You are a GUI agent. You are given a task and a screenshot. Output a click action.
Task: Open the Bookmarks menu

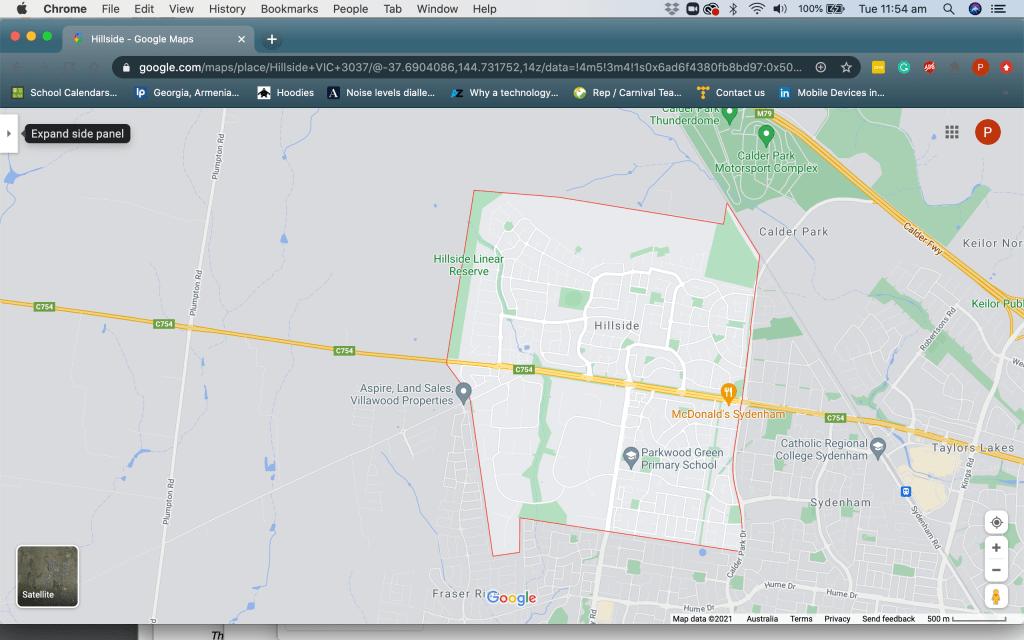287,9
